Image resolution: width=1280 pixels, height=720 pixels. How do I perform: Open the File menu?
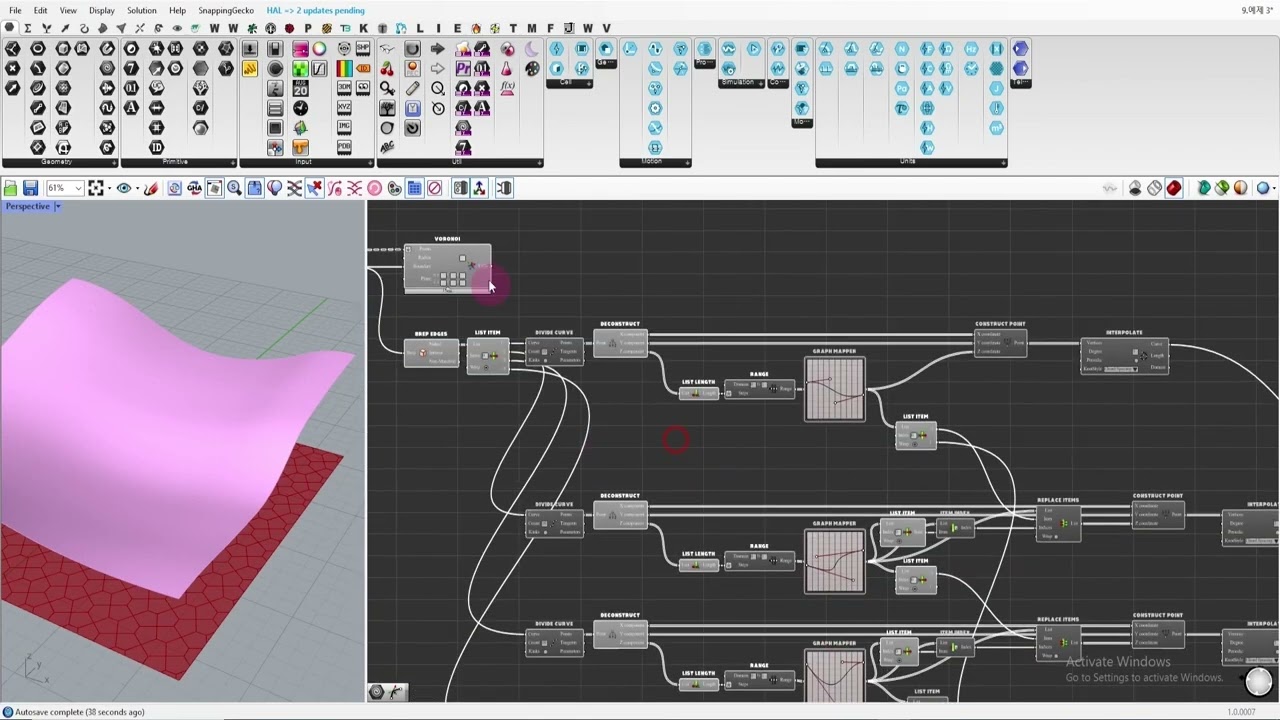tap(15, 10)
